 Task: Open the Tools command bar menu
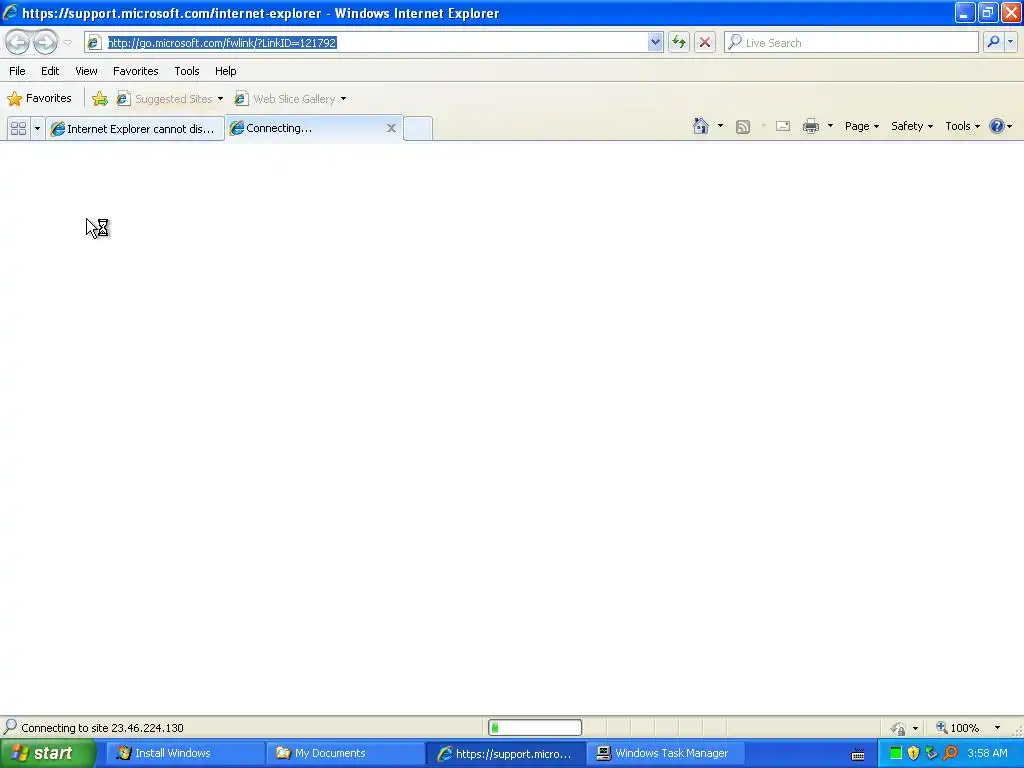pos(962,126)
